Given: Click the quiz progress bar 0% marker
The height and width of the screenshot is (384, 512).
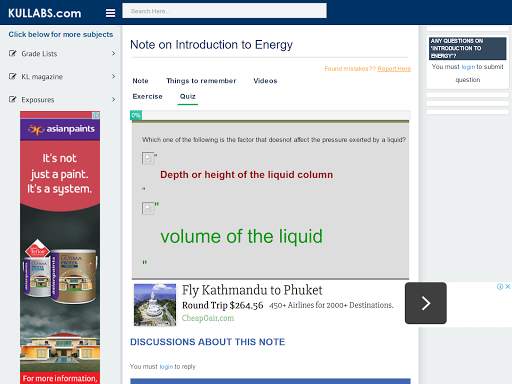Looking at the screenshot, I should 136,115.
